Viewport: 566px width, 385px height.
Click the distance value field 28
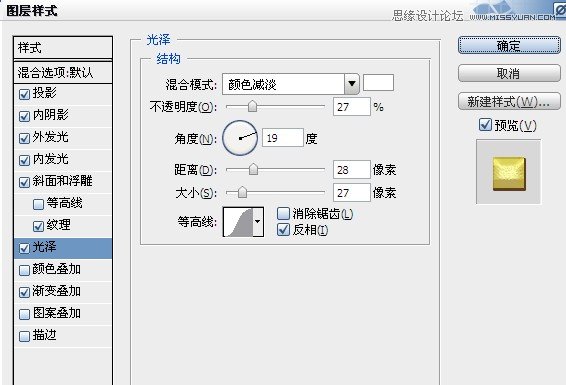[x=352, y=170]
